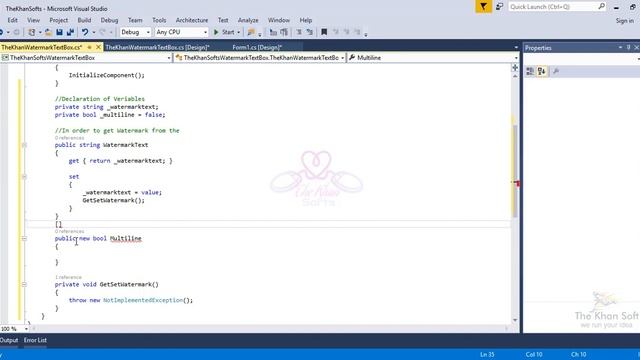Open the Output tab at bottom

pyautogui.click(x=9, y=340)
